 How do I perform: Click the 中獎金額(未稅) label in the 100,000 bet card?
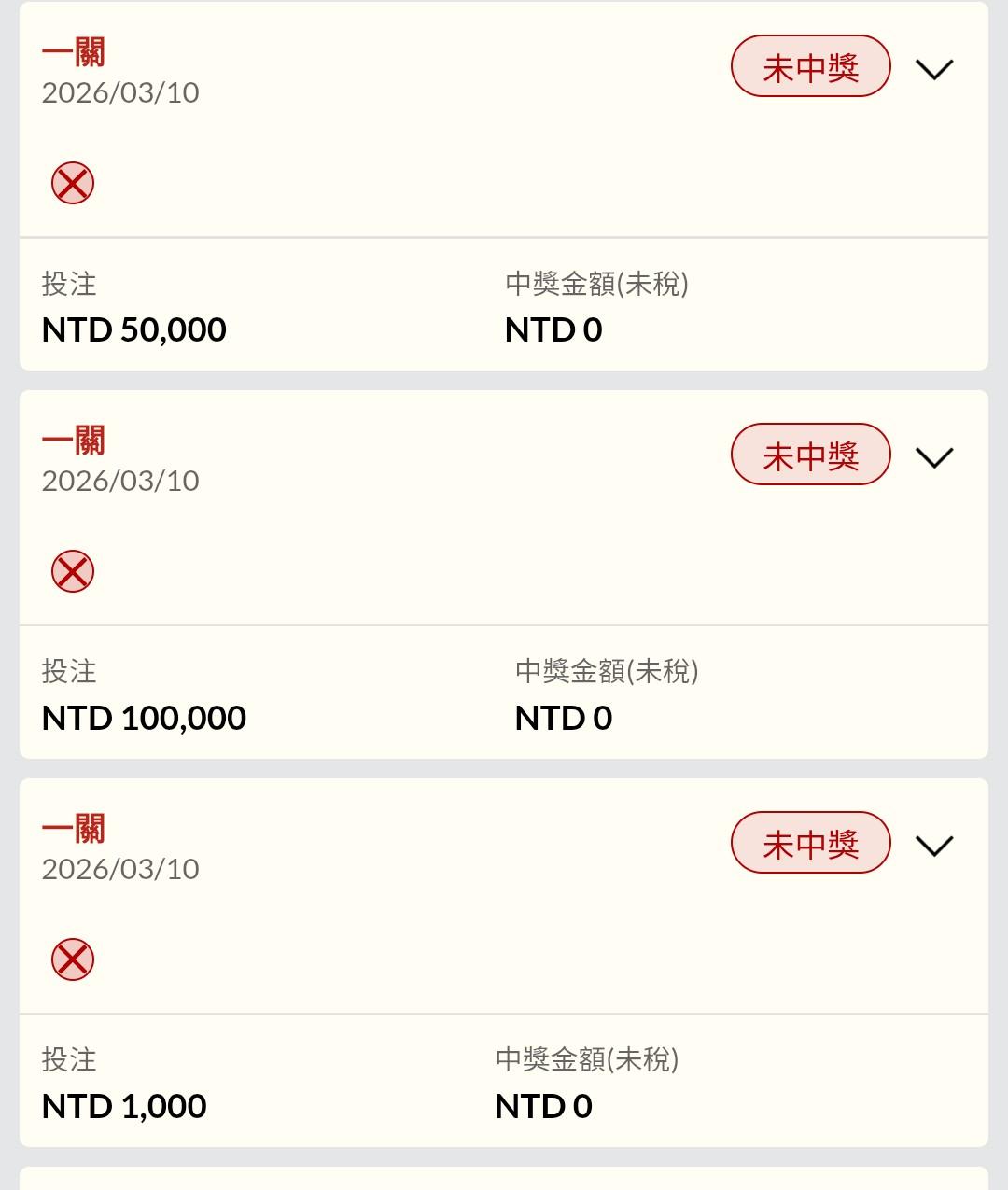point(607,671)
